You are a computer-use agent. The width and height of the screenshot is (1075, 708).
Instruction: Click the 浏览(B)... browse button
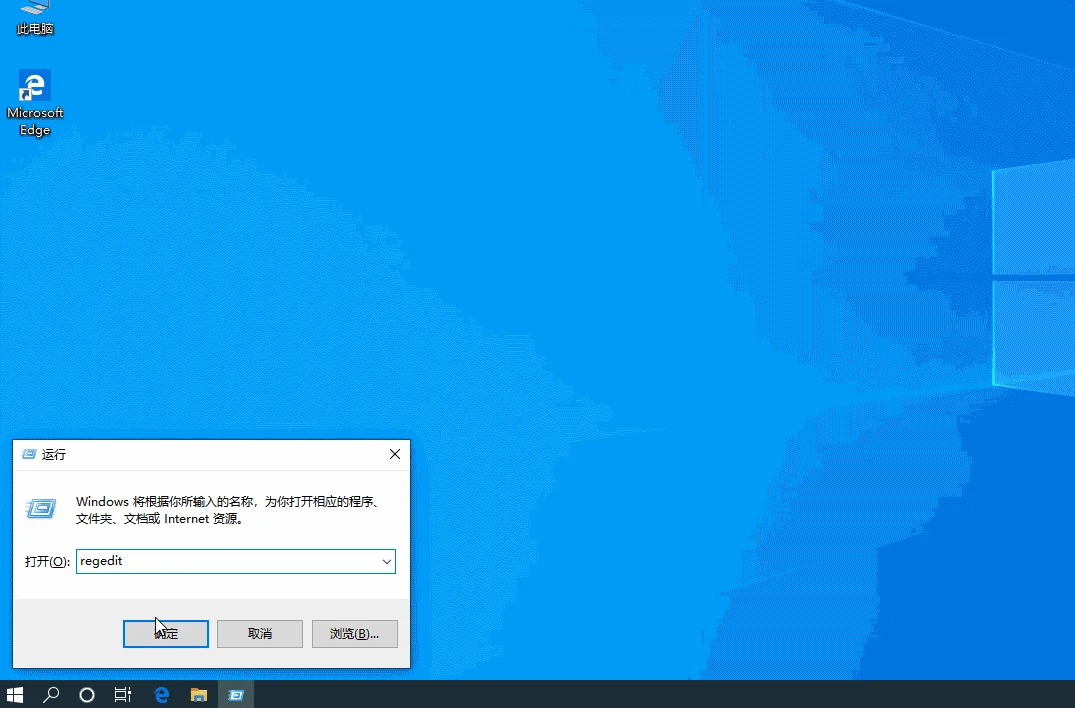pyautogui.click(x=354, y=633)
